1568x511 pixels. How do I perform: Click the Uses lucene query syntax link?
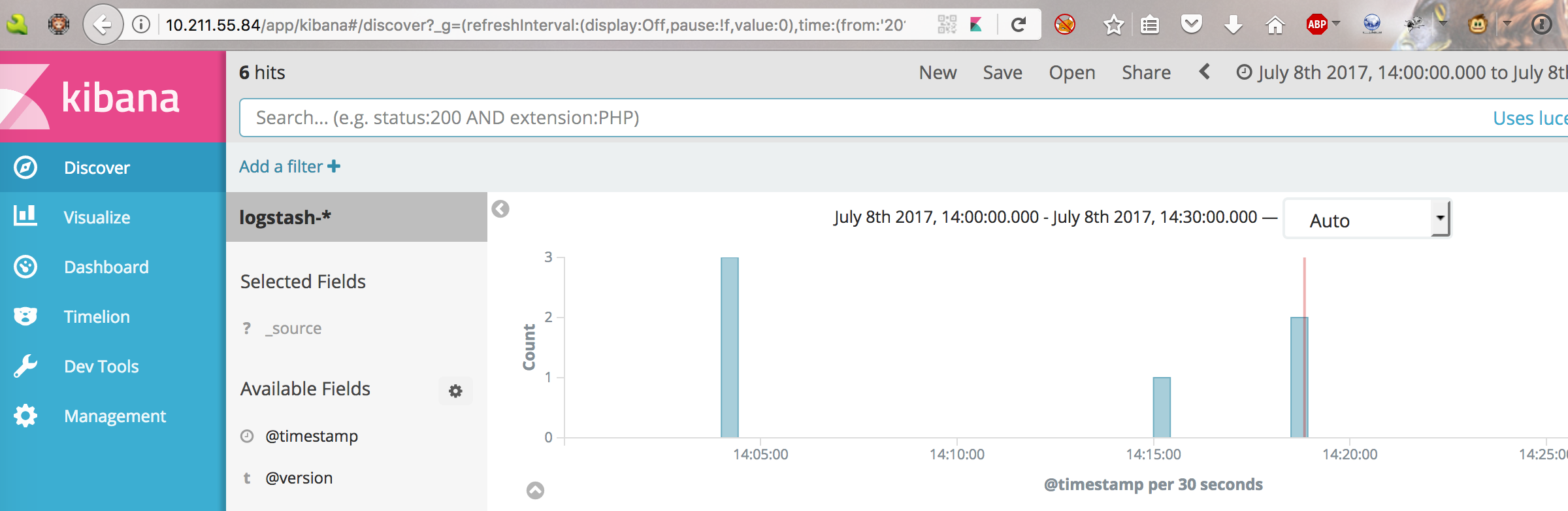tap(1530, 118)
